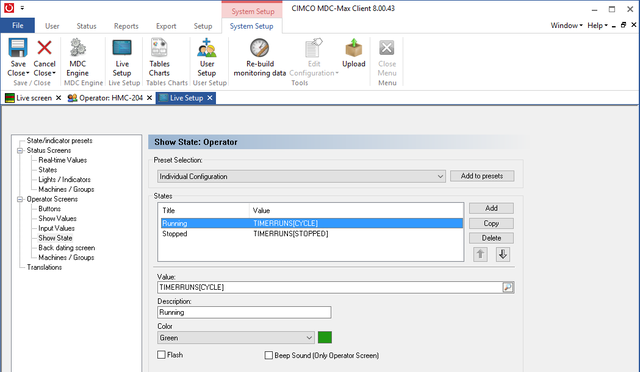Move the state up with the arrow
The image size is (640, 372).
click(480, 254)
